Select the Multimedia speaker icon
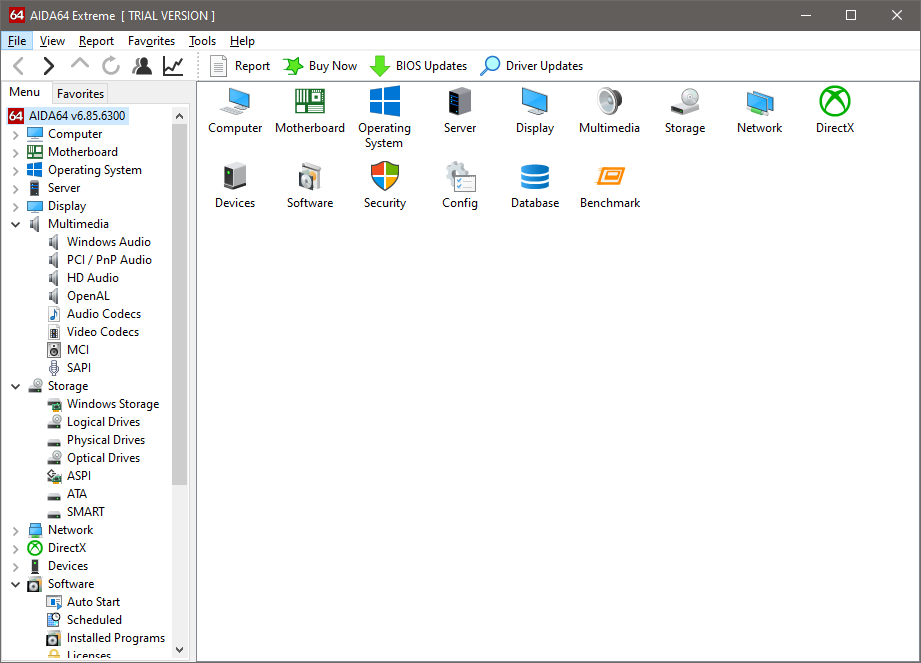921x663 pixels. [x=609, y=103]
